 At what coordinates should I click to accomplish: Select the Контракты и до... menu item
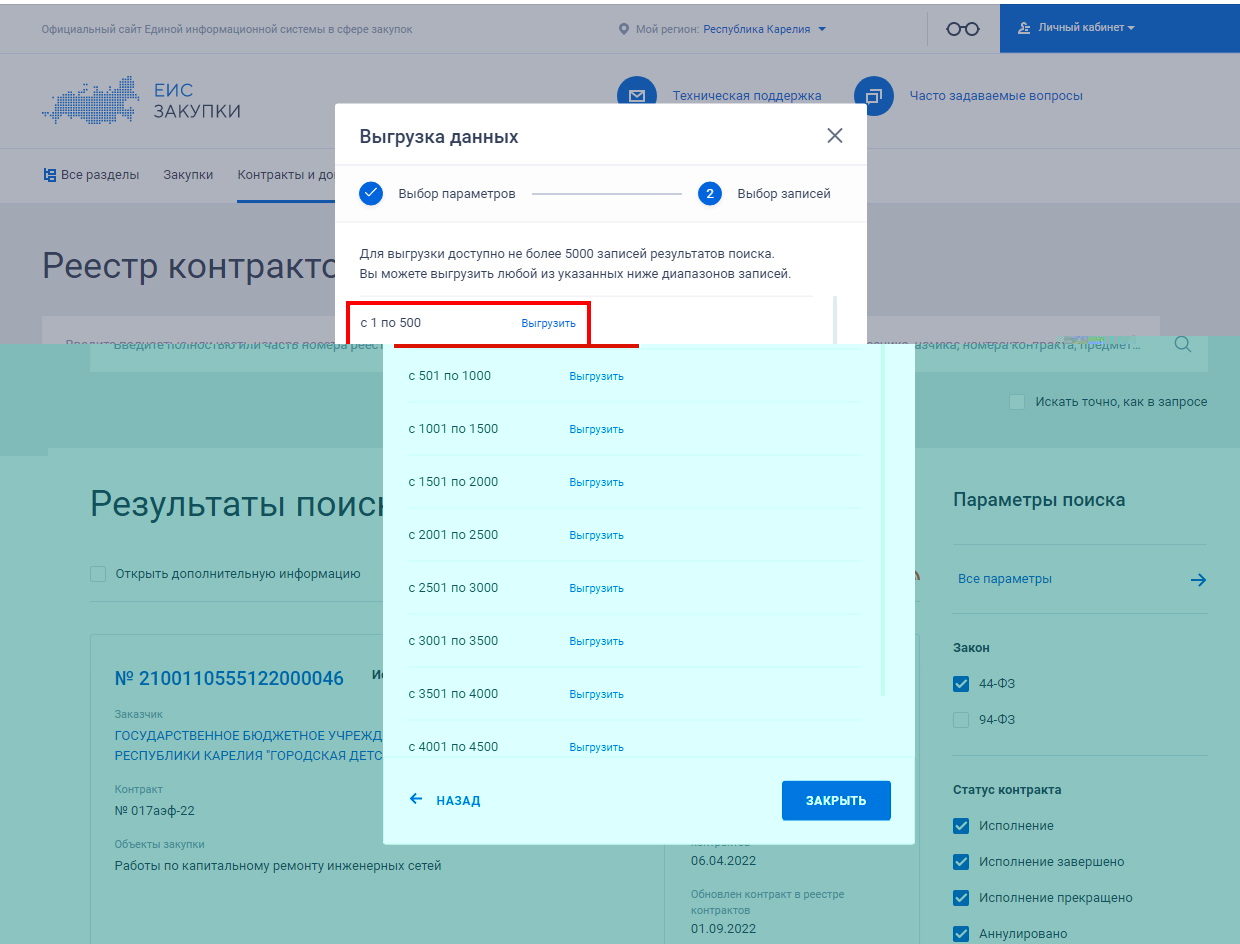(x=286, y=174)
